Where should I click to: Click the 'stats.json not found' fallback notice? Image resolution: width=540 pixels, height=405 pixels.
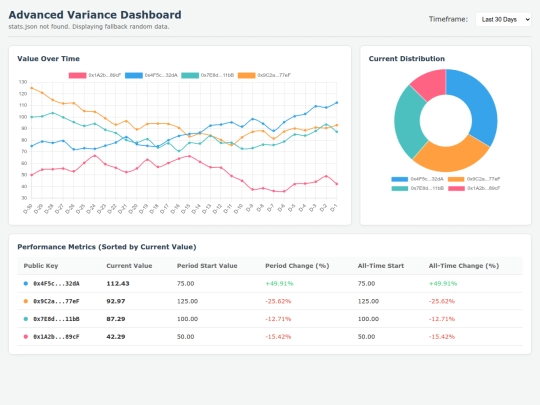89,27
